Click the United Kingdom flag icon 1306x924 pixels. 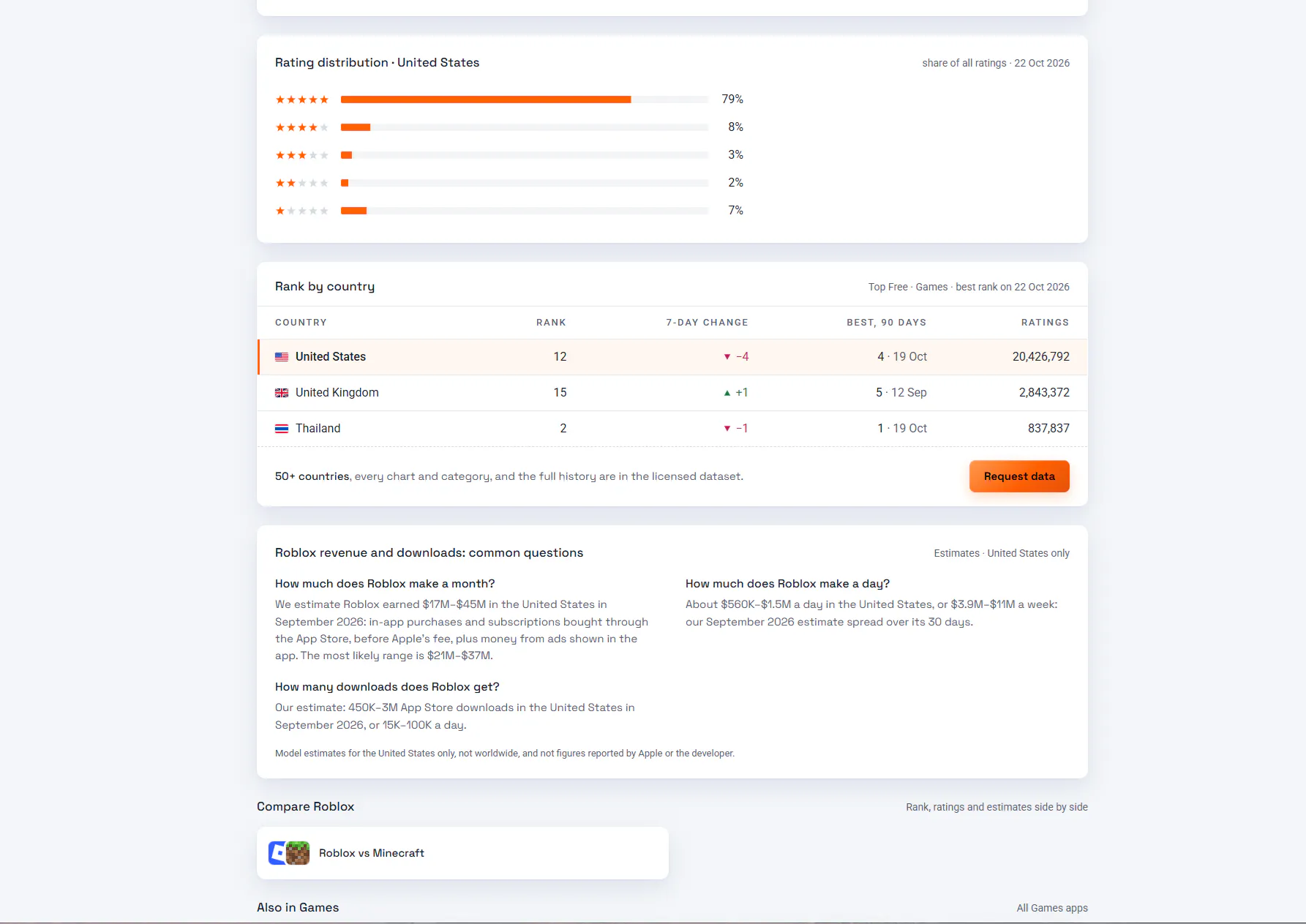tap(282, 393)
